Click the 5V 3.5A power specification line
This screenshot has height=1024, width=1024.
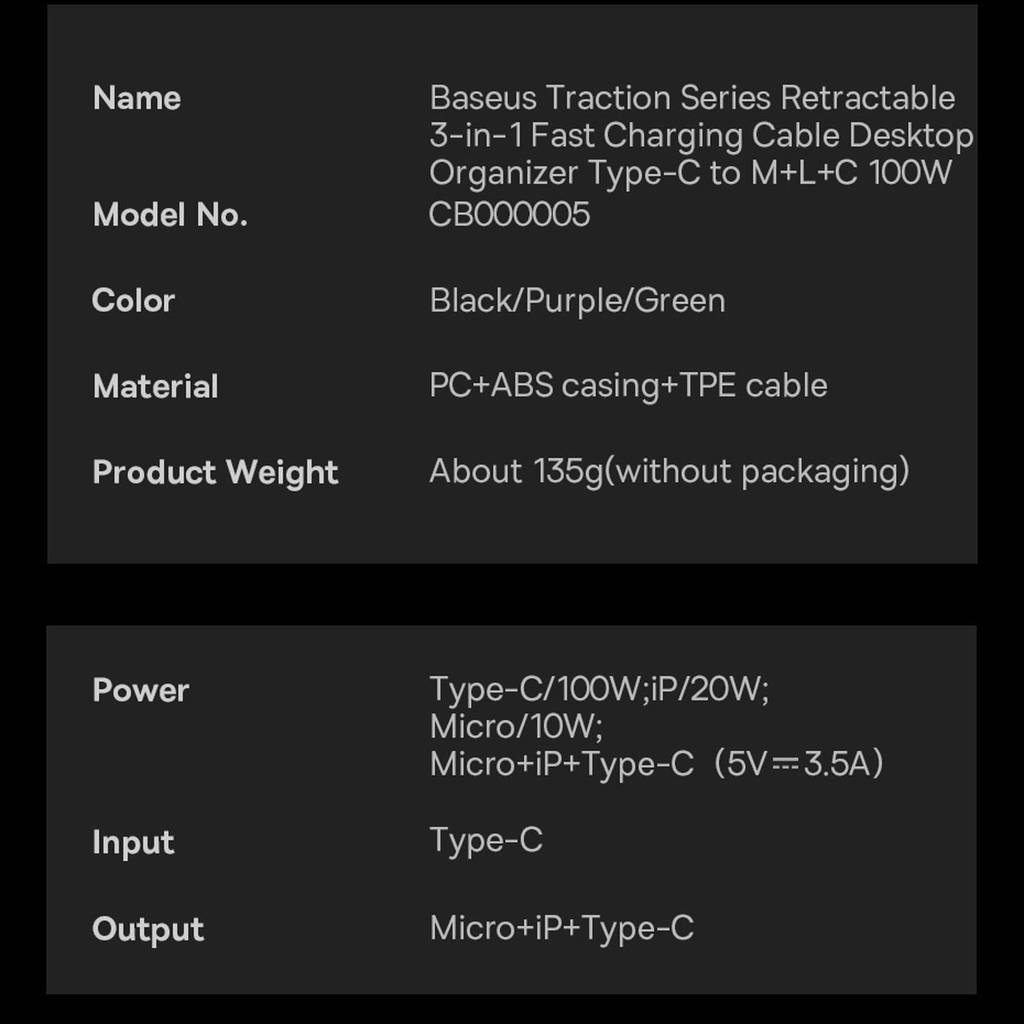click(657, 764)
